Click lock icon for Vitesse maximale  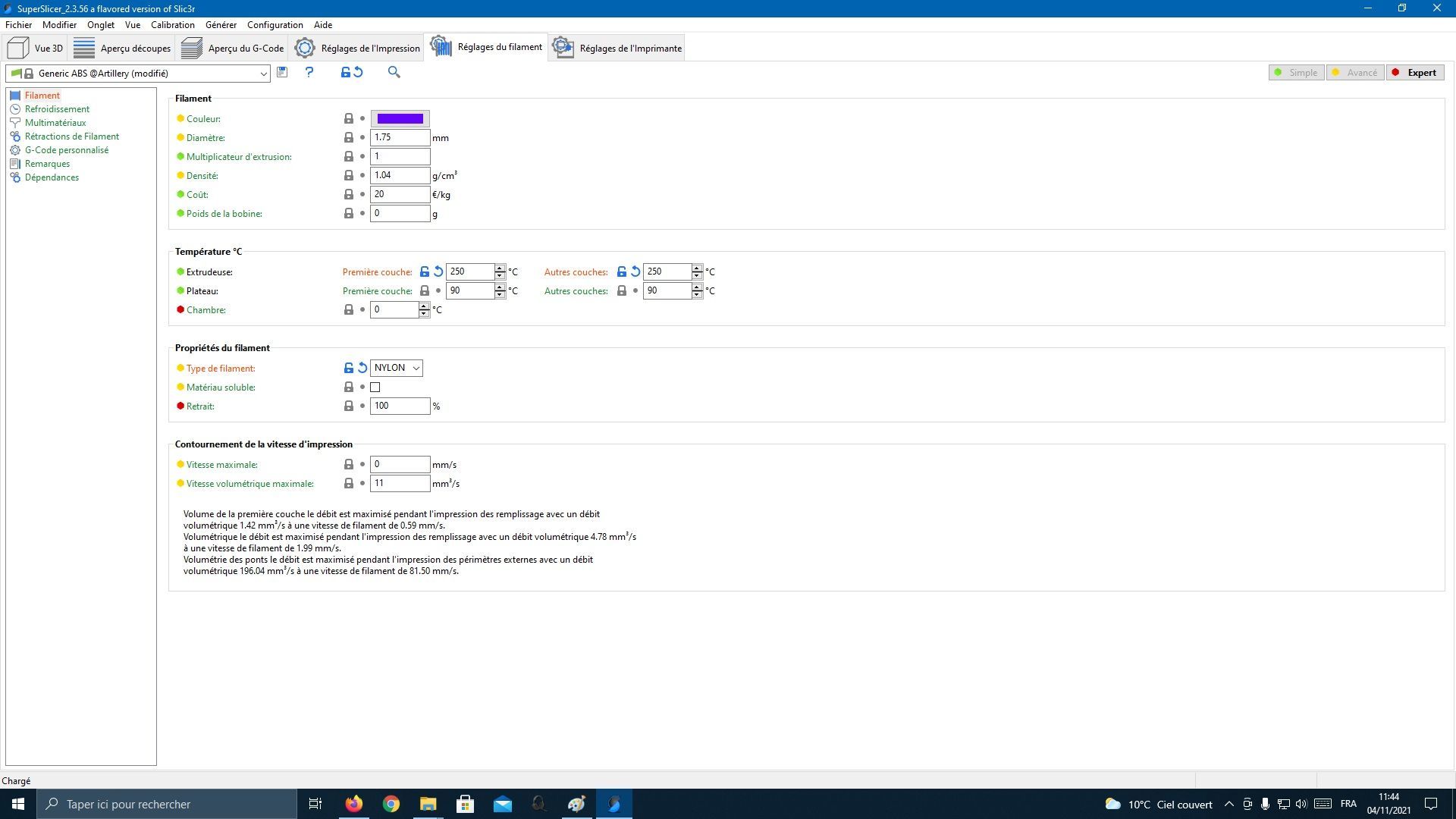click(x=349, y=464)
